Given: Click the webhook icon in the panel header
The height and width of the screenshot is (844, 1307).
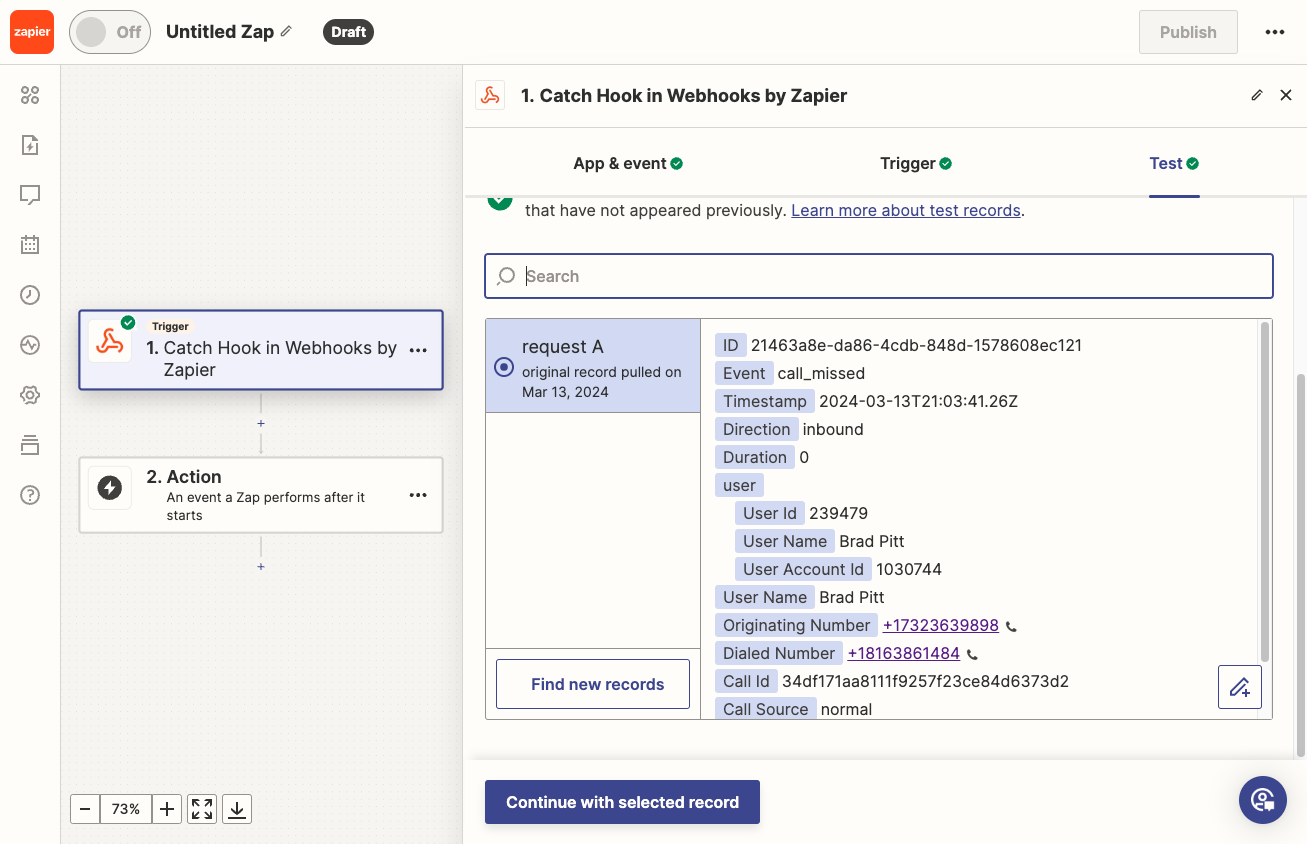Looking at the screenshot, I should tap(490, 96).
